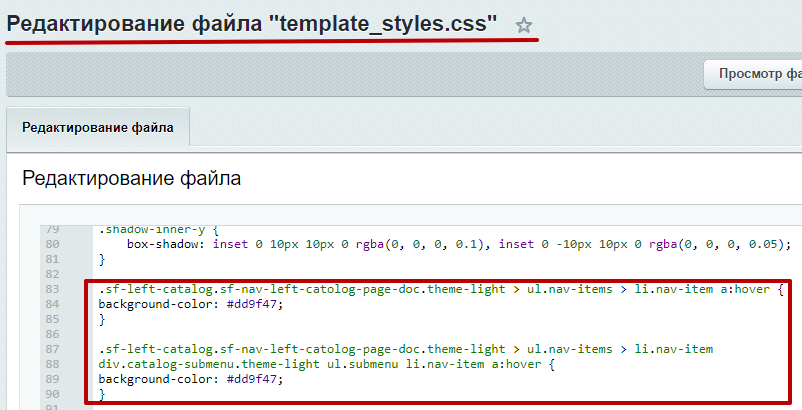The width and height of the screenshot is (802, 410).
Task: Add page to favorites with star icon
Action: point(524,26)
